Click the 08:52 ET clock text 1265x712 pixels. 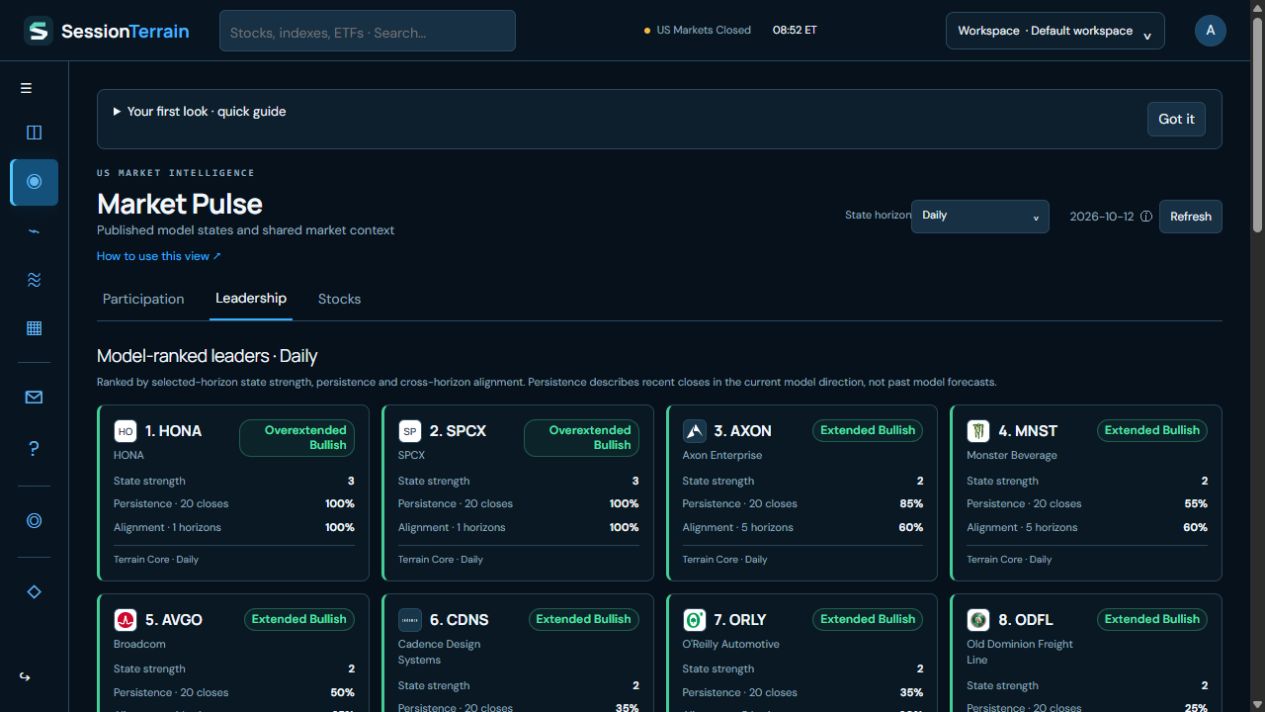tap(794, 30)
